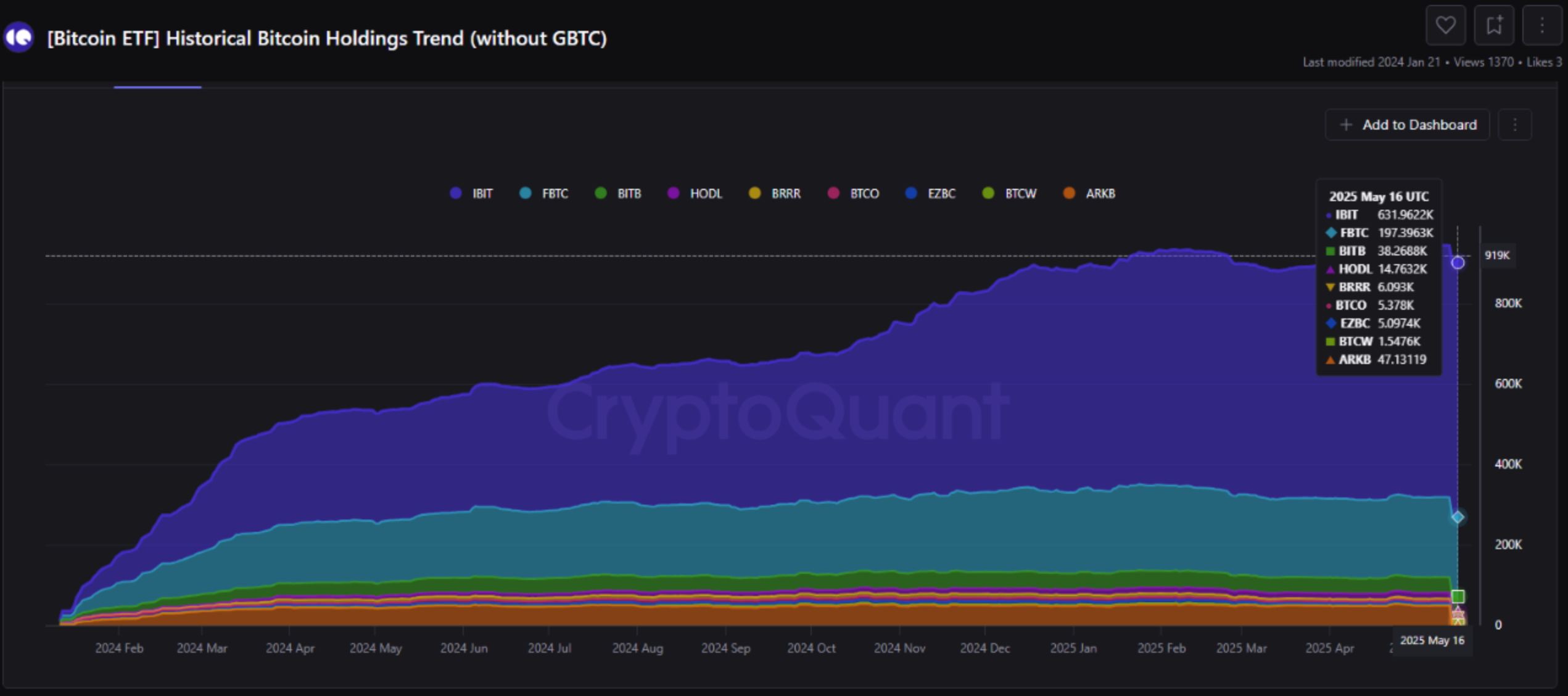Image resolution: width=1568 pixels, height=696 pixels.
Task: Click the 800K y-axis label
Action: point(1508,303)
